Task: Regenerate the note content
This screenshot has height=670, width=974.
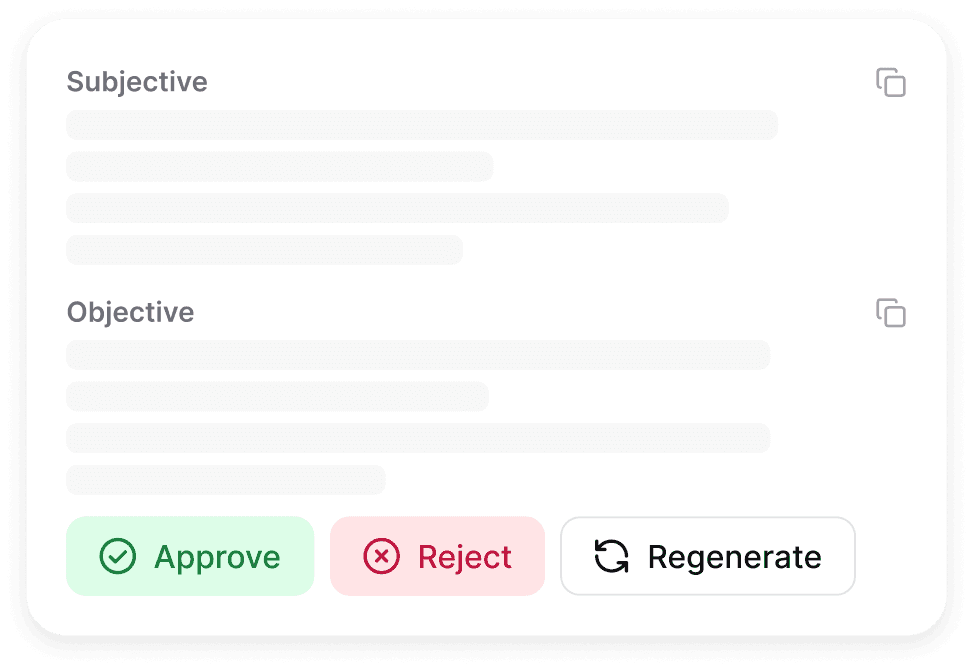Action: pyautogui.click(x=707, y=556)
